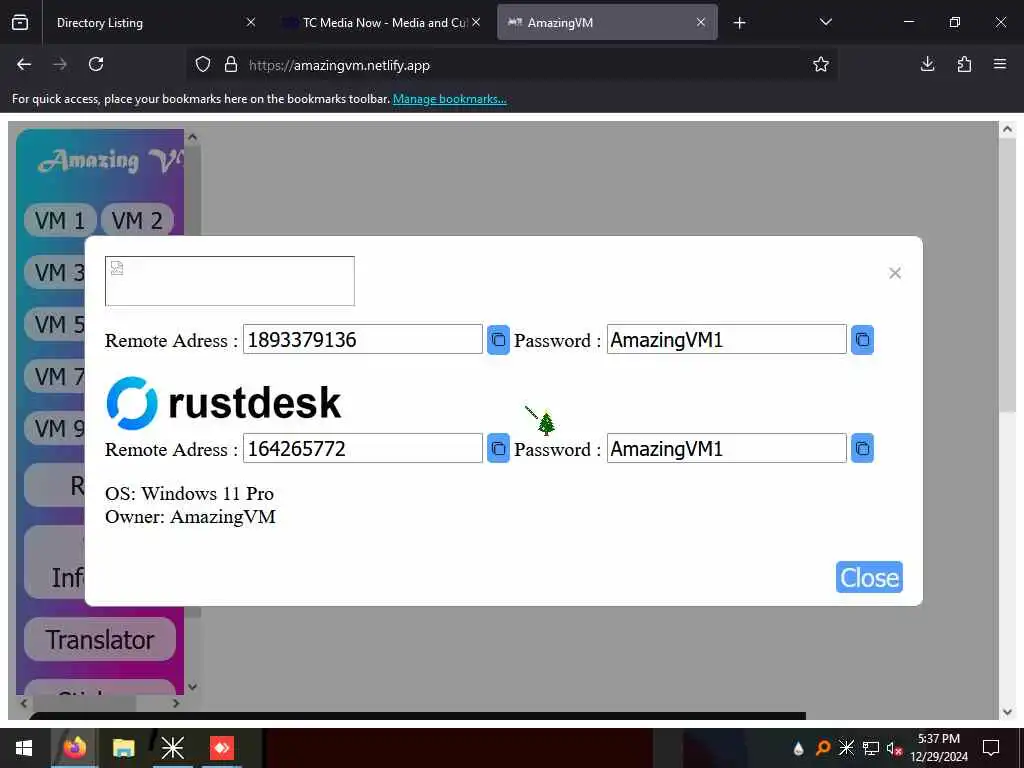Copy the first Remote Address 1893379136

tap(498, 340)
